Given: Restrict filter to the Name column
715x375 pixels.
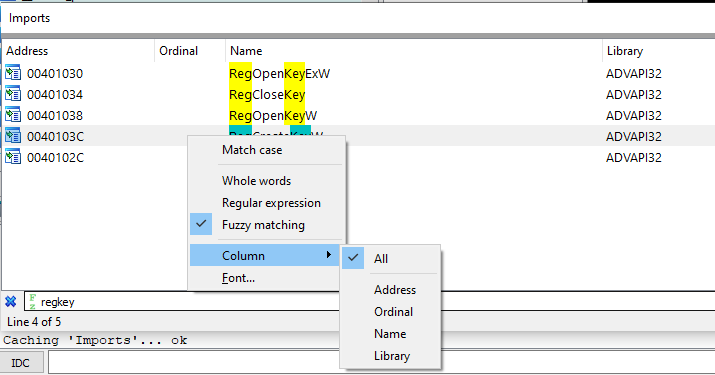Looking at the screenshot, I should 390,333.
